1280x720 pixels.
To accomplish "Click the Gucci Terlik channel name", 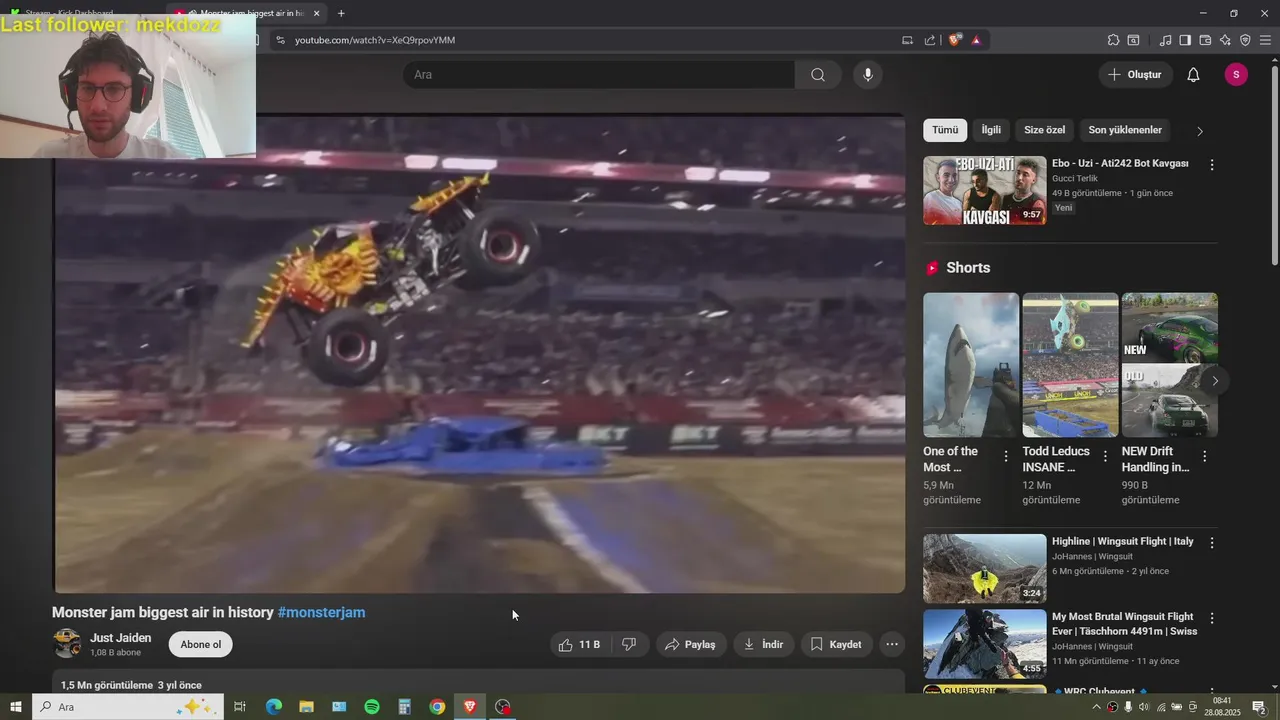I will point(1075,178).
